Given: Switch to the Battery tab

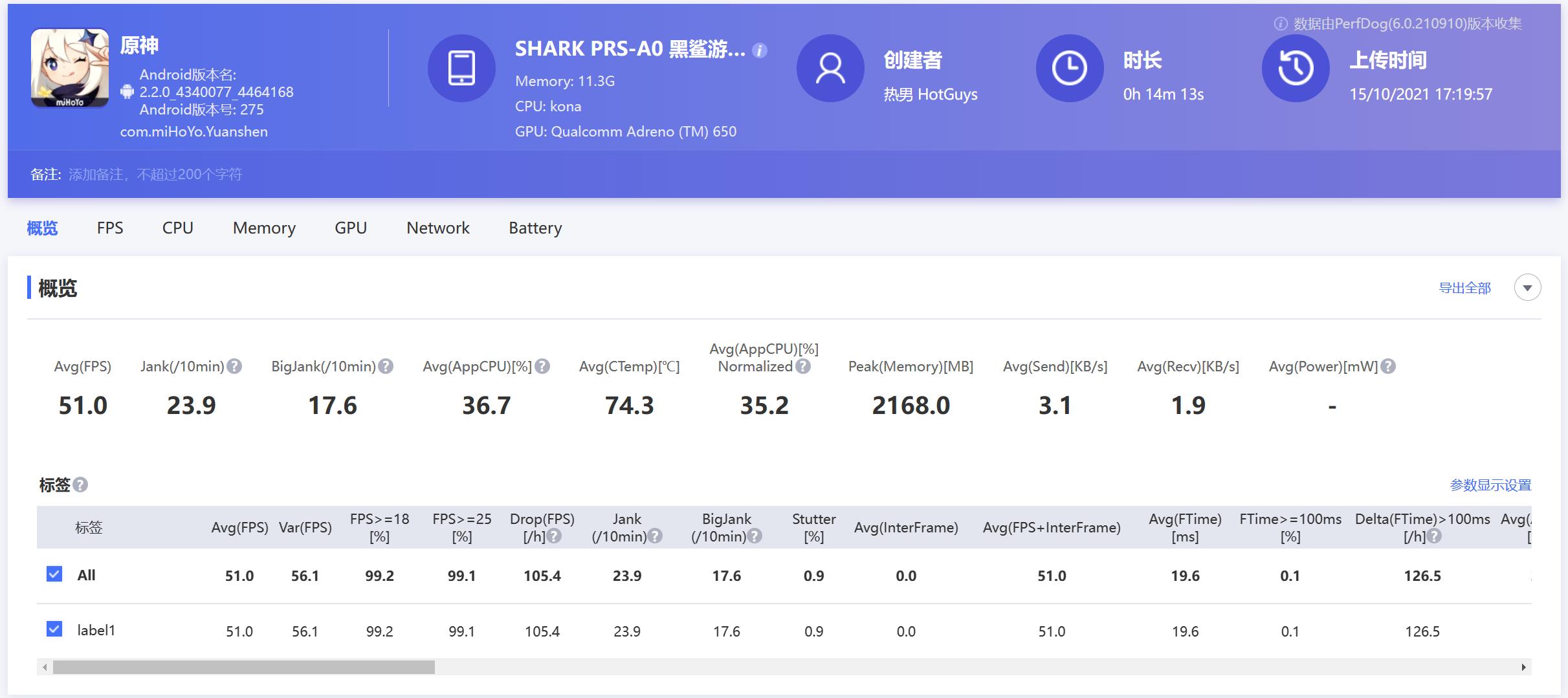Looking at the screenshot, I should click(x=535, y=228).
